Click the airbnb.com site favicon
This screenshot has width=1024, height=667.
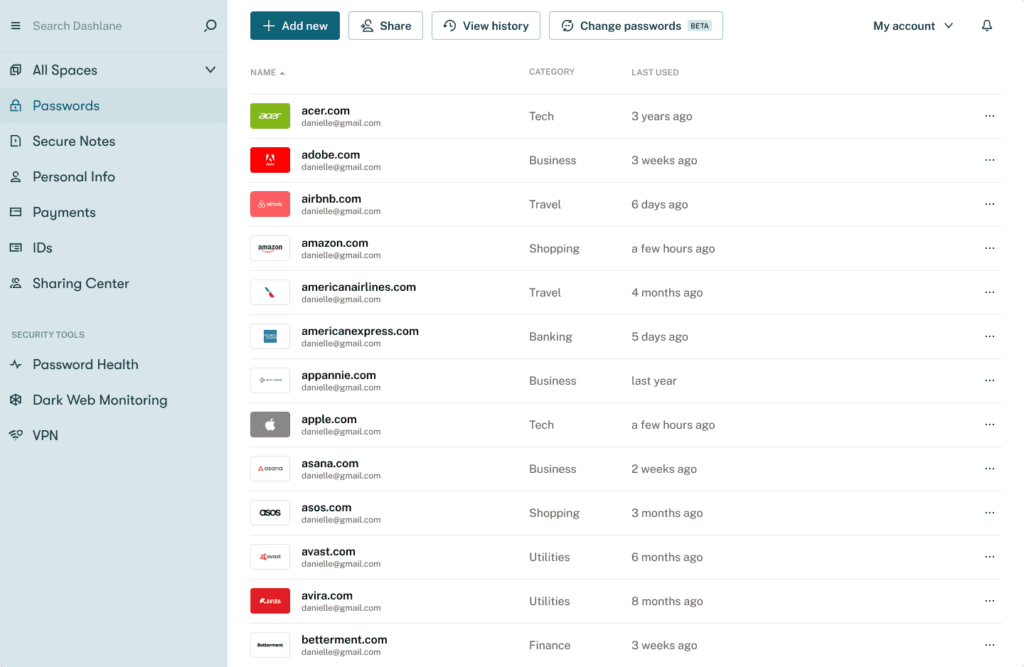tap(270, 204)
